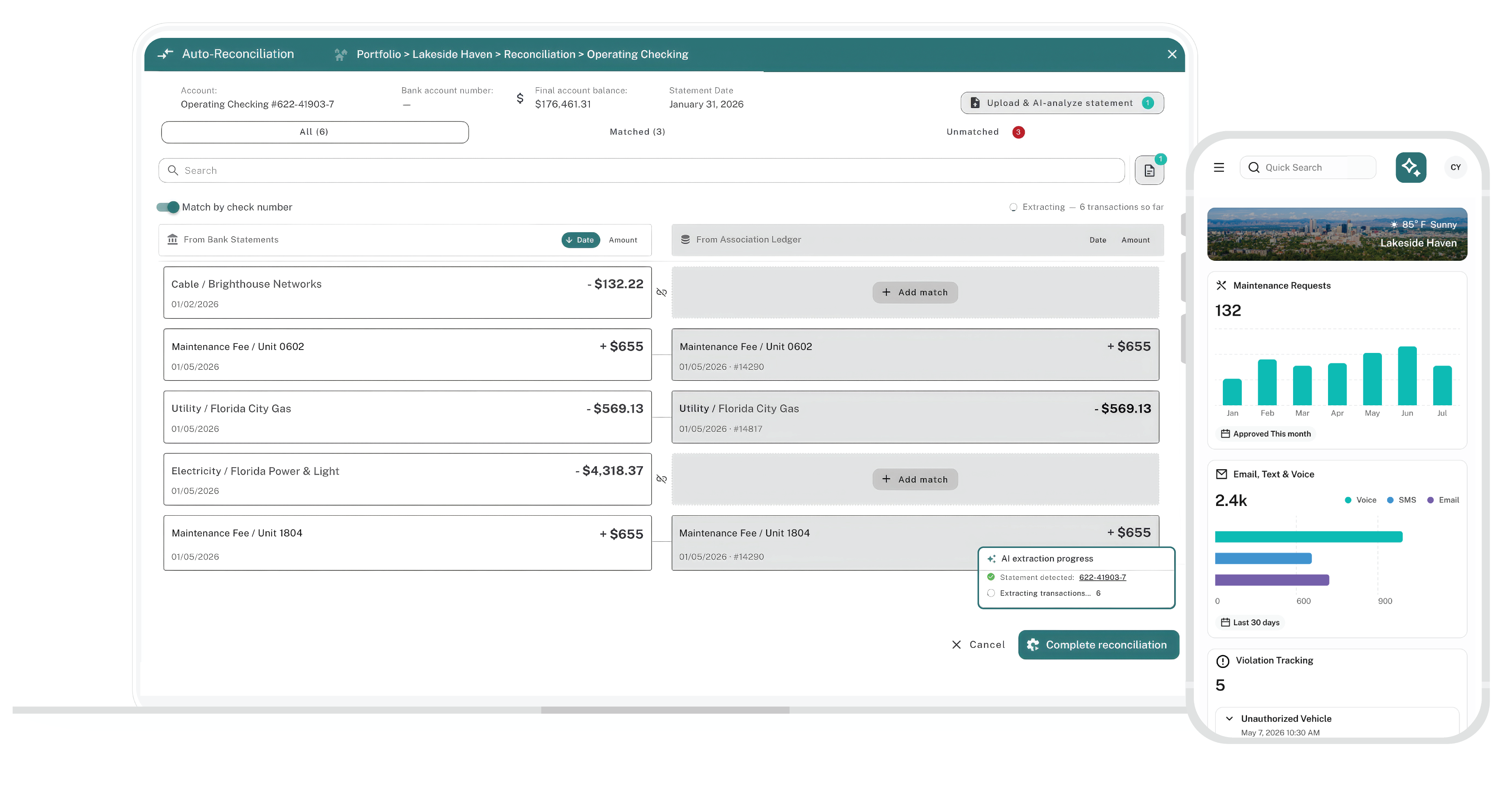This screenshot has height=795, width=1512.
Task: Click the ledger database stack icon
Action: pyautogui.click(x=685, y=239)
